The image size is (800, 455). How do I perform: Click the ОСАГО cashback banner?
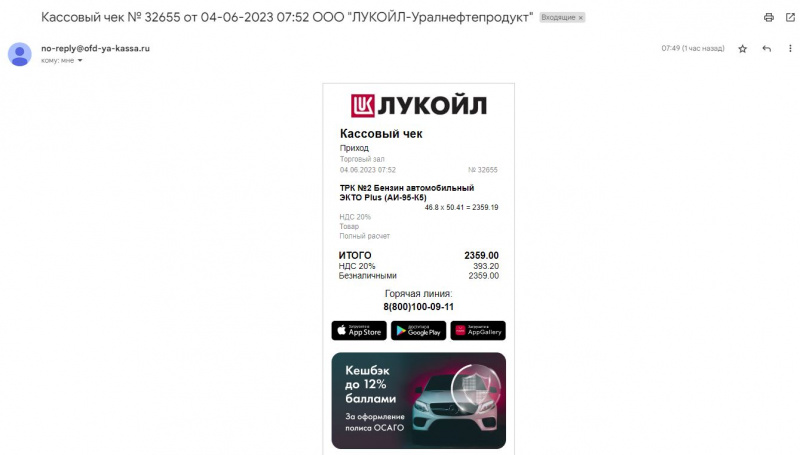(x=418, y=400)
